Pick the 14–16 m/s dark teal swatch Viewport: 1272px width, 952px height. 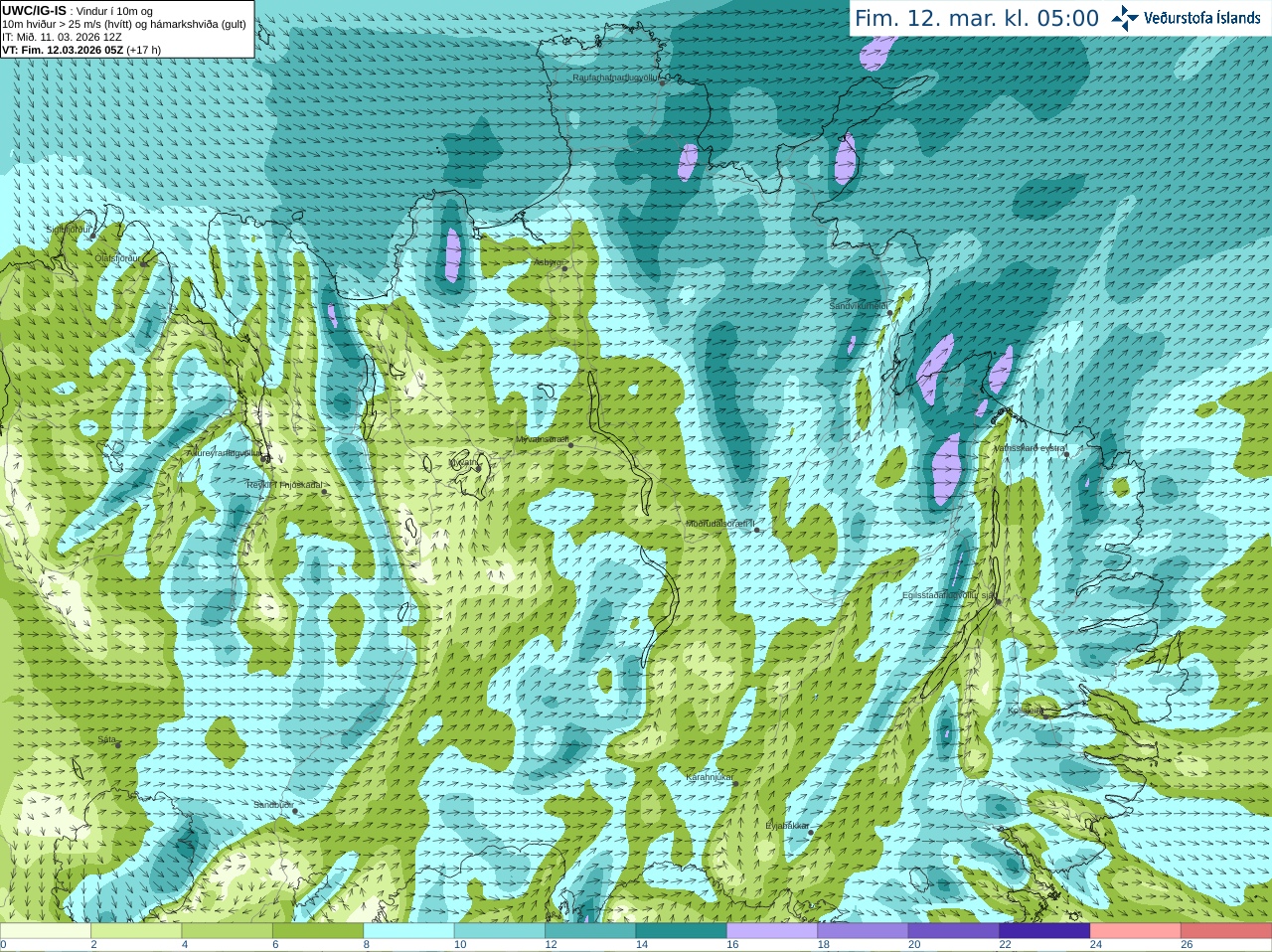click(682, 931)
